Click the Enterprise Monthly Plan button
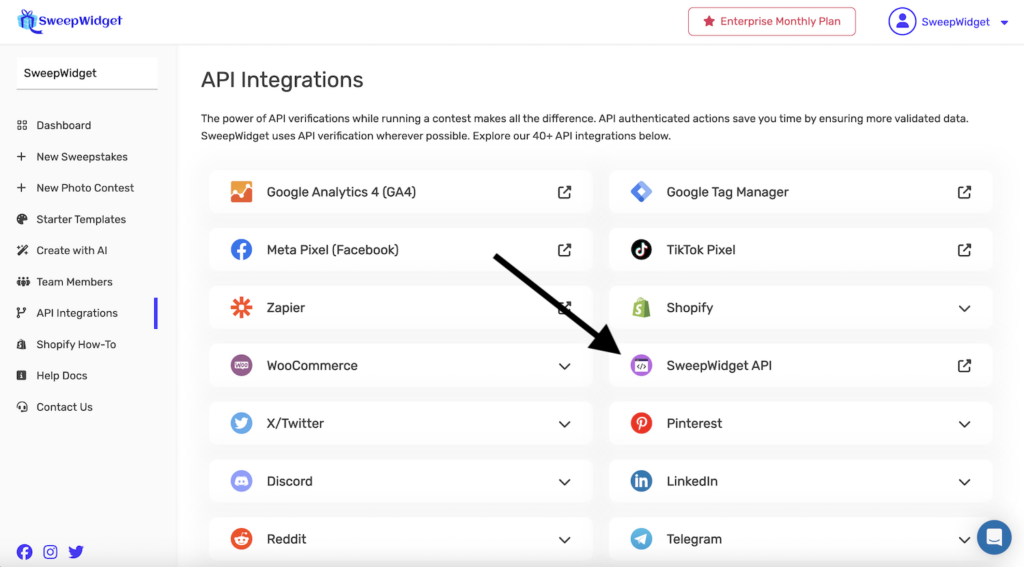Viewport: 1024px width, 567px height. pyautogui.click(x=771, y=21)
